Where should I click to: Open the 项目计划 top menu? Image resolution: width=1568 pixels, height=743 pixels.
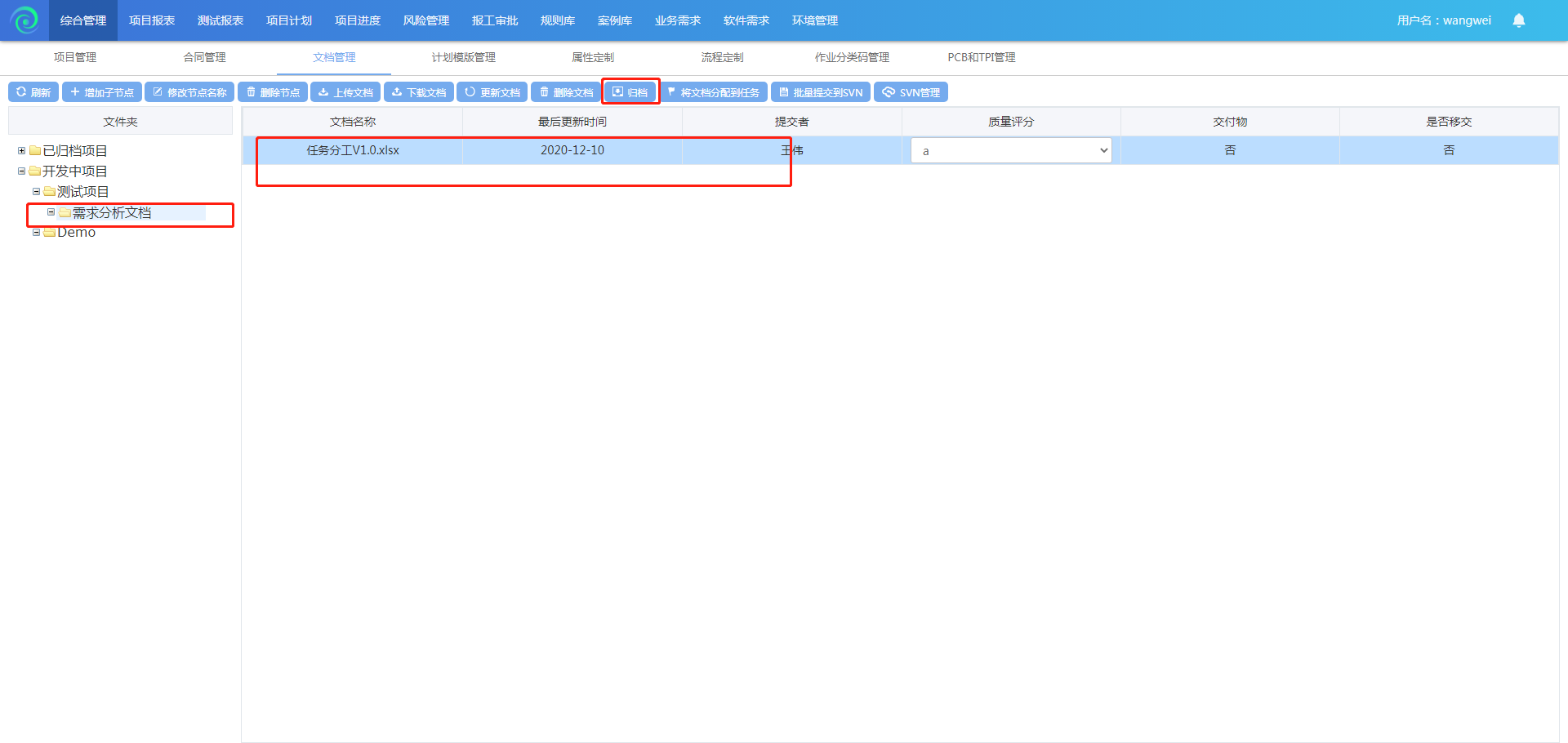[x=289, y=20]
